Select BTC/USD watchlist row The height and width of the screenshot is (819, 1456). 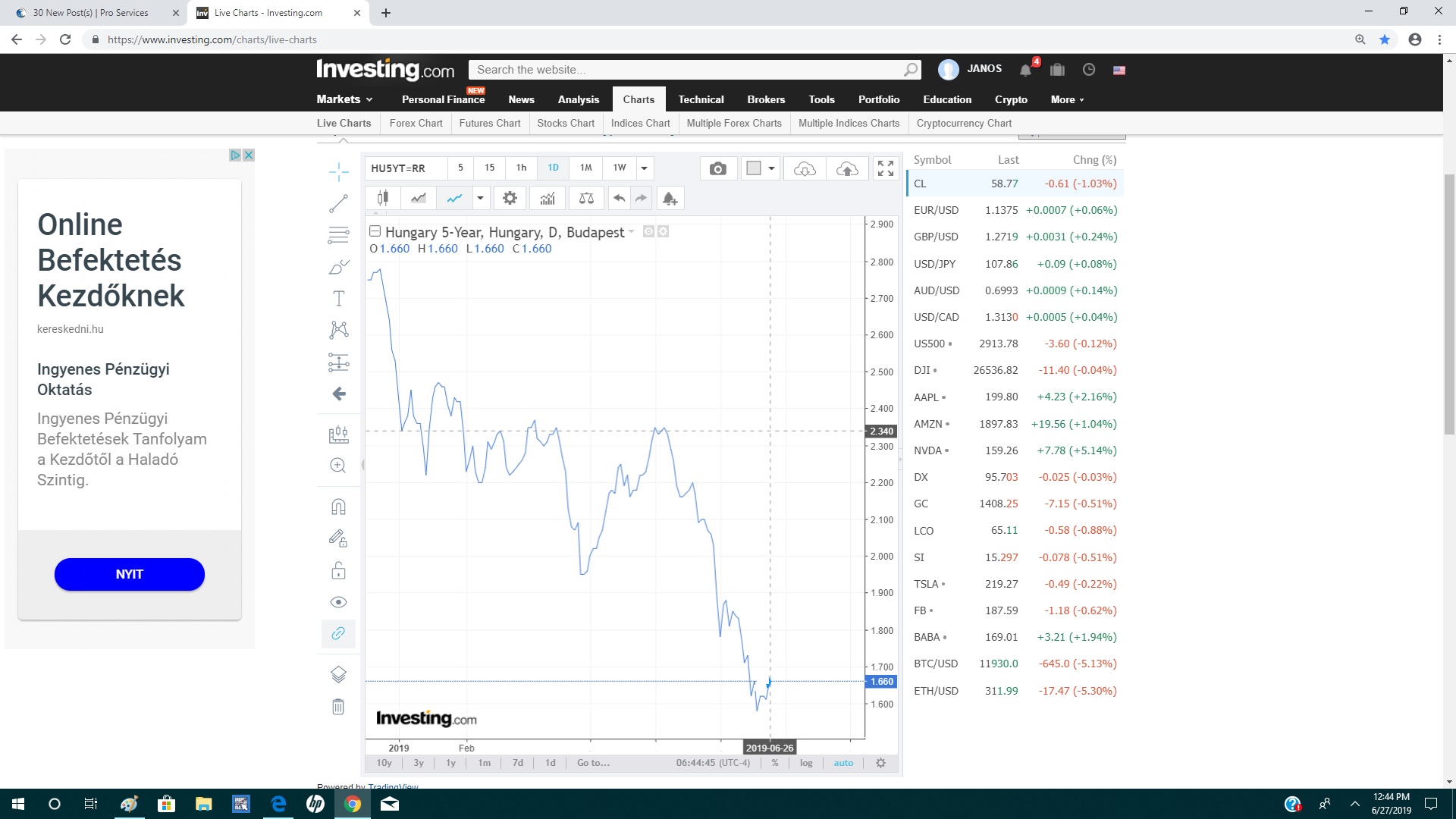pyautogui.click(x=1015, y=664)
